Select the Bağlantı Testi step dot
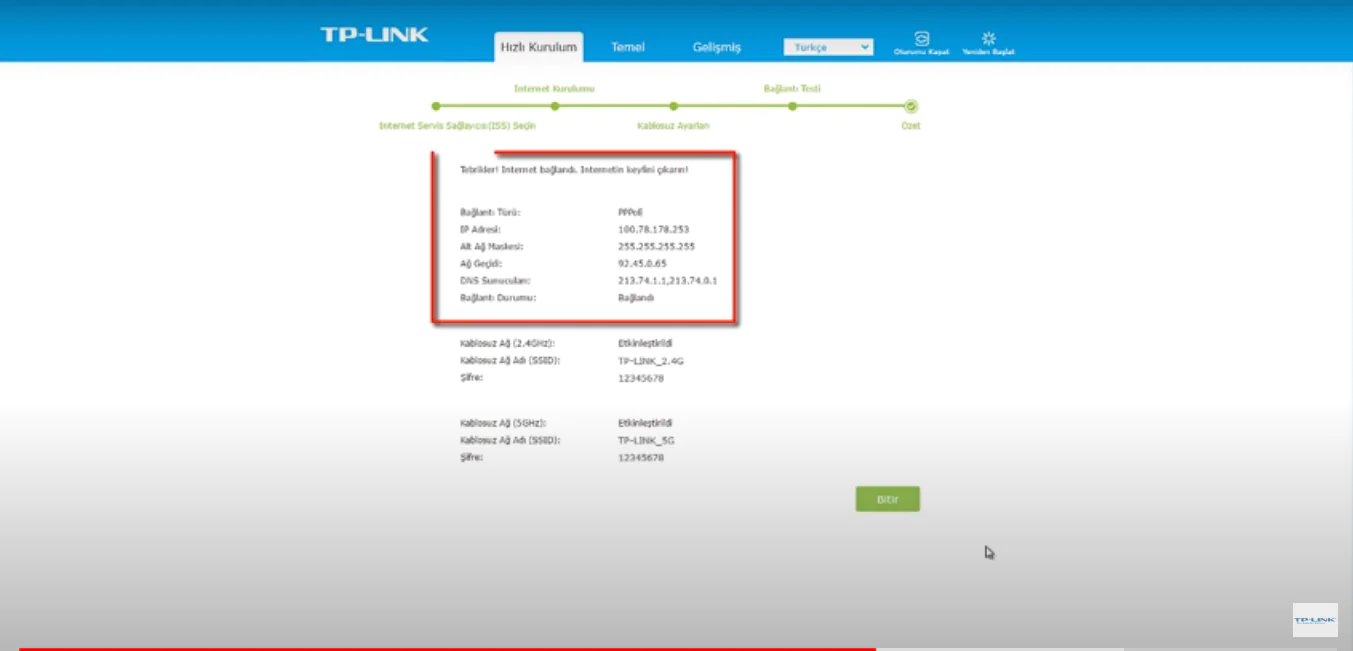The height and width of the screenshot is (651, 1353). [x=792, y=106]
